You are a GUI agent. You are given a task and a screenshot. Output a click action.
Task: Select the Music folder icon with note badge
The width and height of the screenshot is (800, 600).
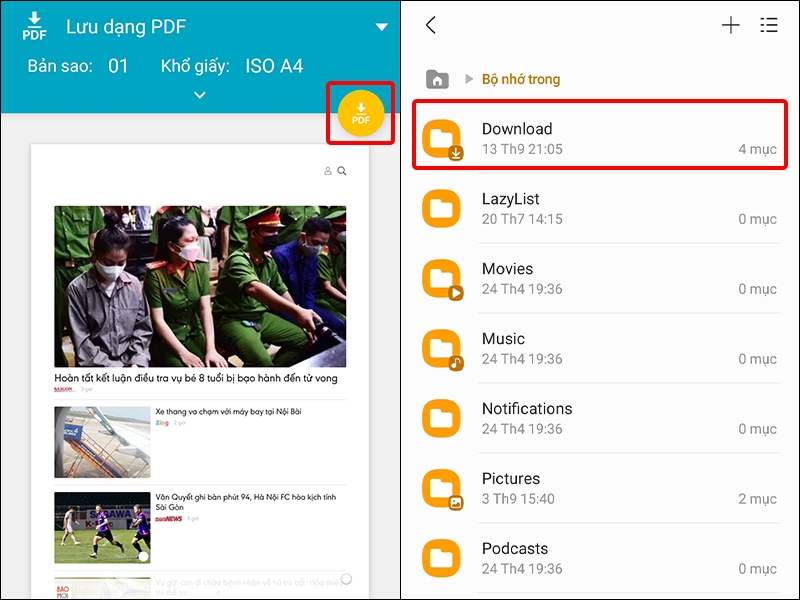pyautogui.click(x=442, y=348)
